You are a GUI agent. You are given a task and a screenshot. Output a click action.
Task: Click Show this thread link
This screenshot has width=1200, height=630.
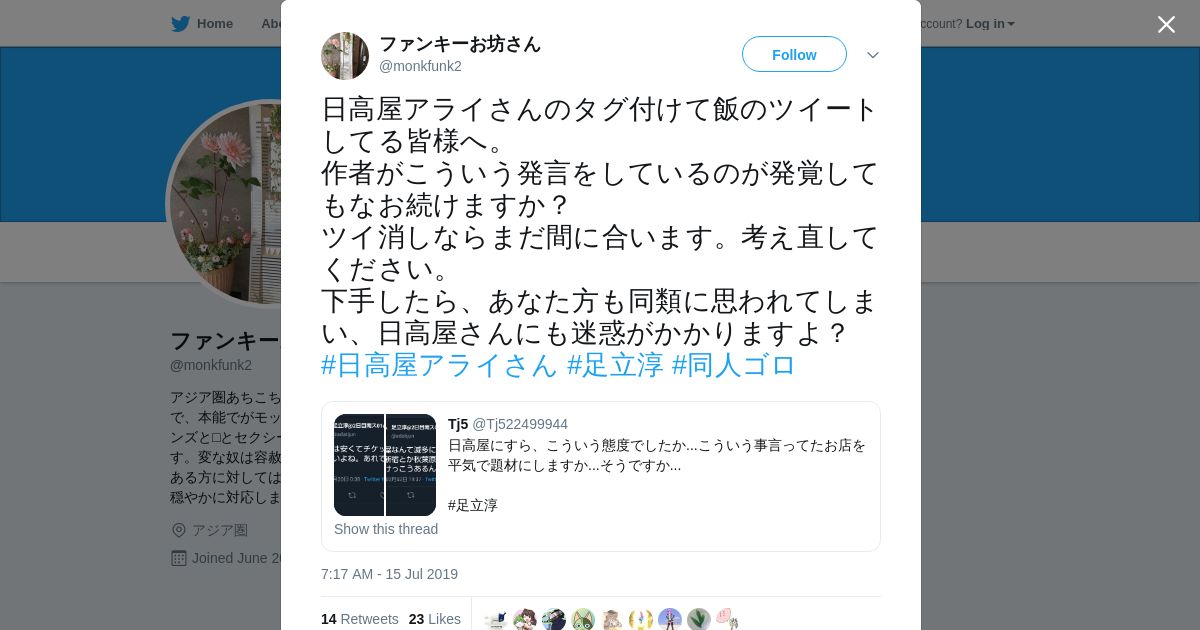(386, 529)
